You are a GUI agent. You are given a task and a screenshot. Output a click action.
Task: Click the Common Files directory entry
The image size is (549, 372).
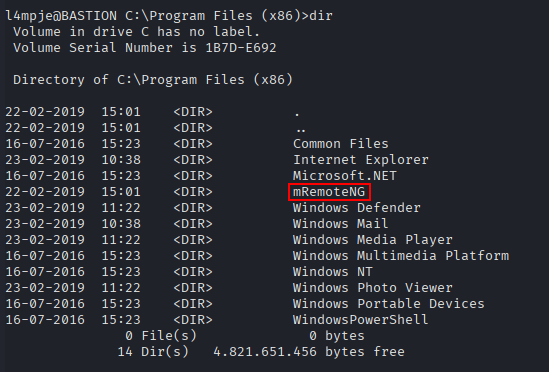[341, 144]
